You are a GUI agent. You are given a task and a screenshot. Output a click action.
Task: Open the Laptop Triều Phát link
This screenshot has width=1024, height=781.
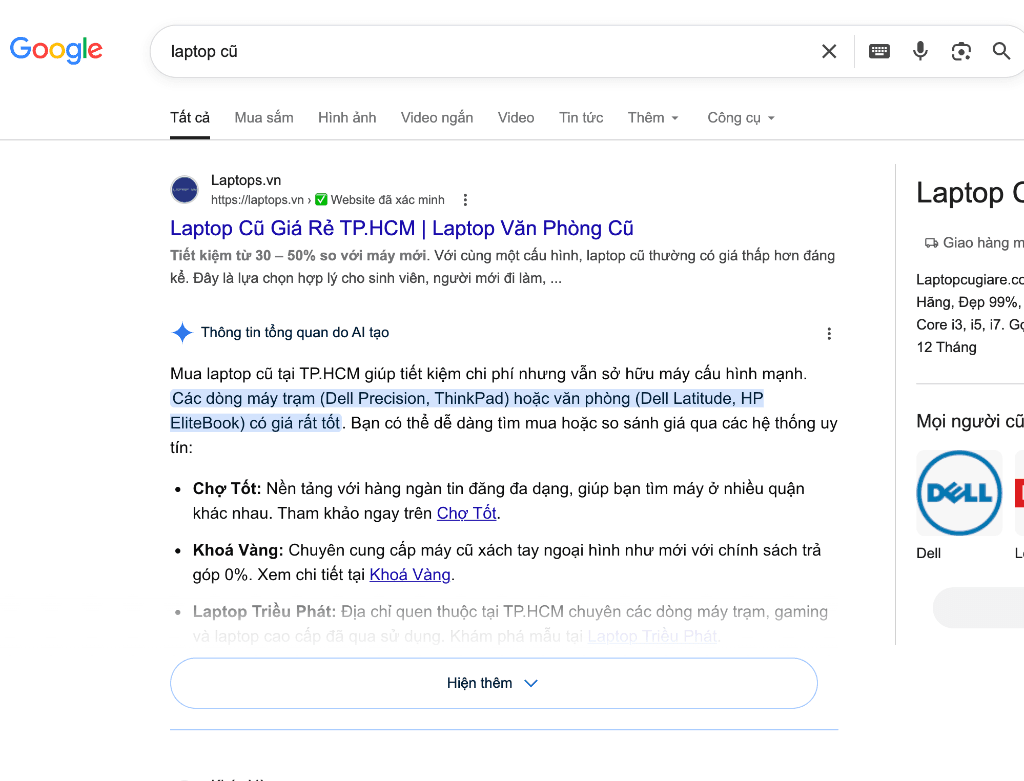point(652,636)
